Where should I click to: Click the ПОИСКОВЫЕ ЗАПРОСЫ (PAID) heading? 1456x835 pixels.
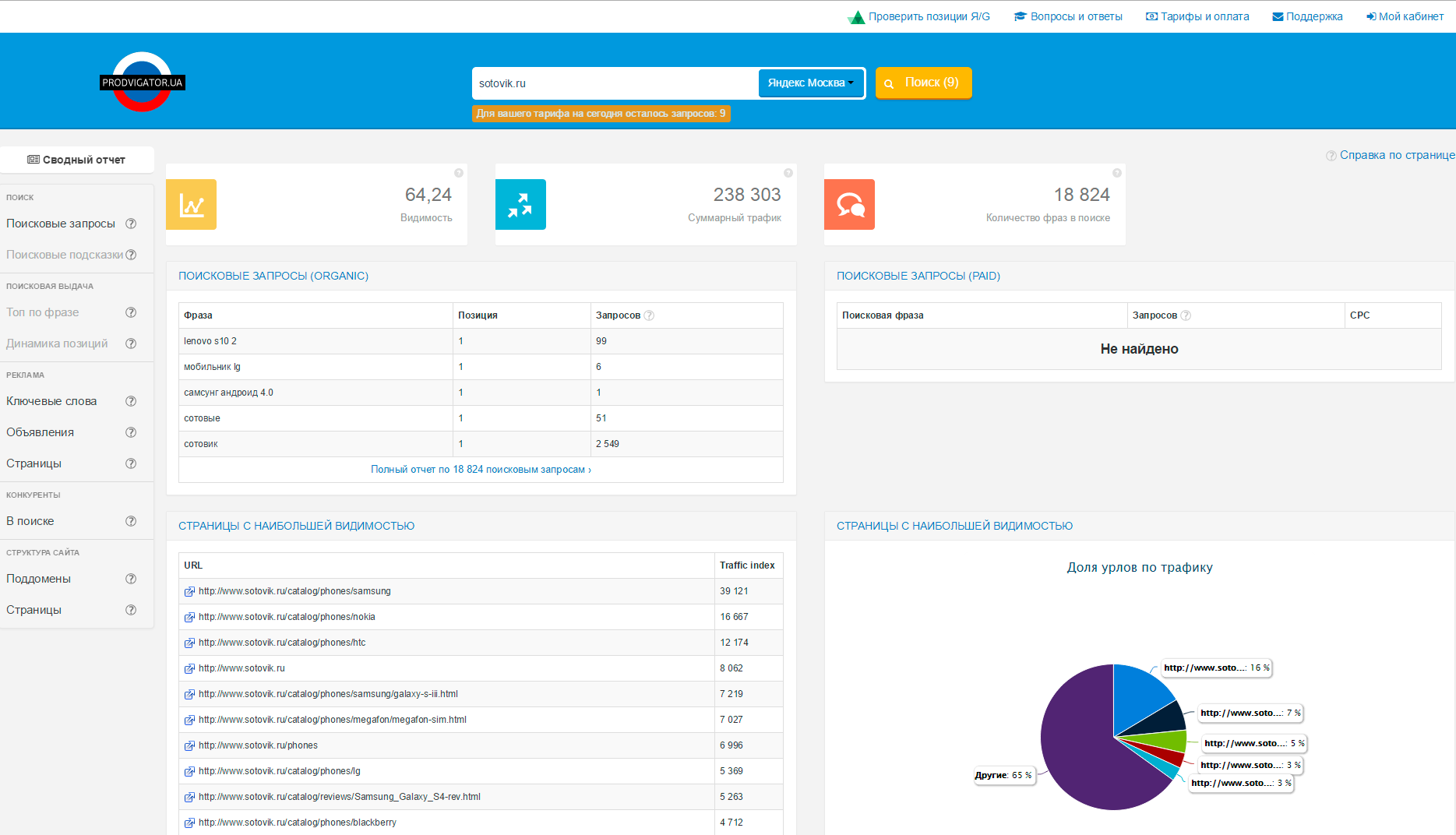[918, 276]
